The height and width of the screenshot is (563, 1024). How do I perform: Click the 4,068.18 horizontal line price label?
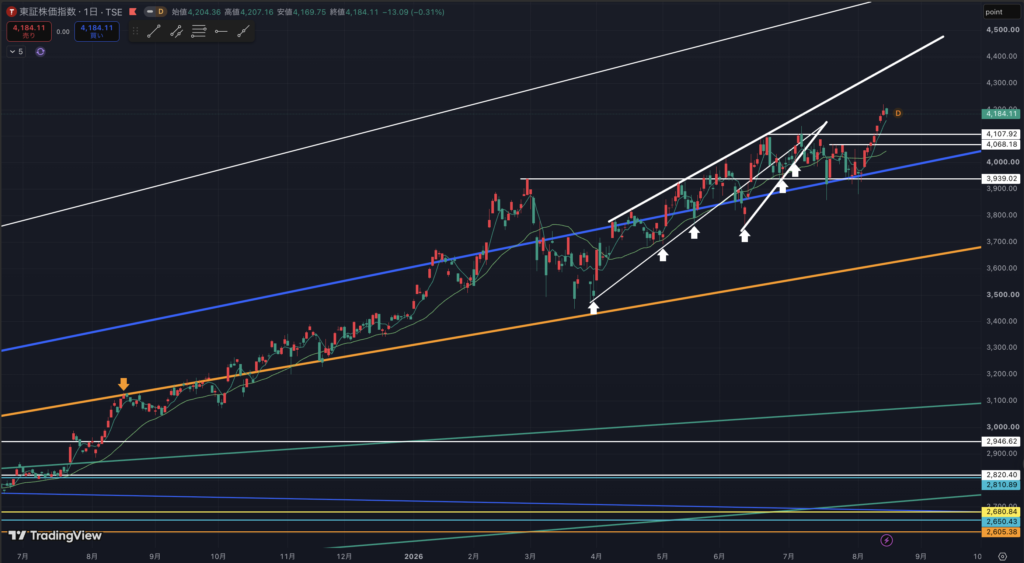click(1000, 144)
